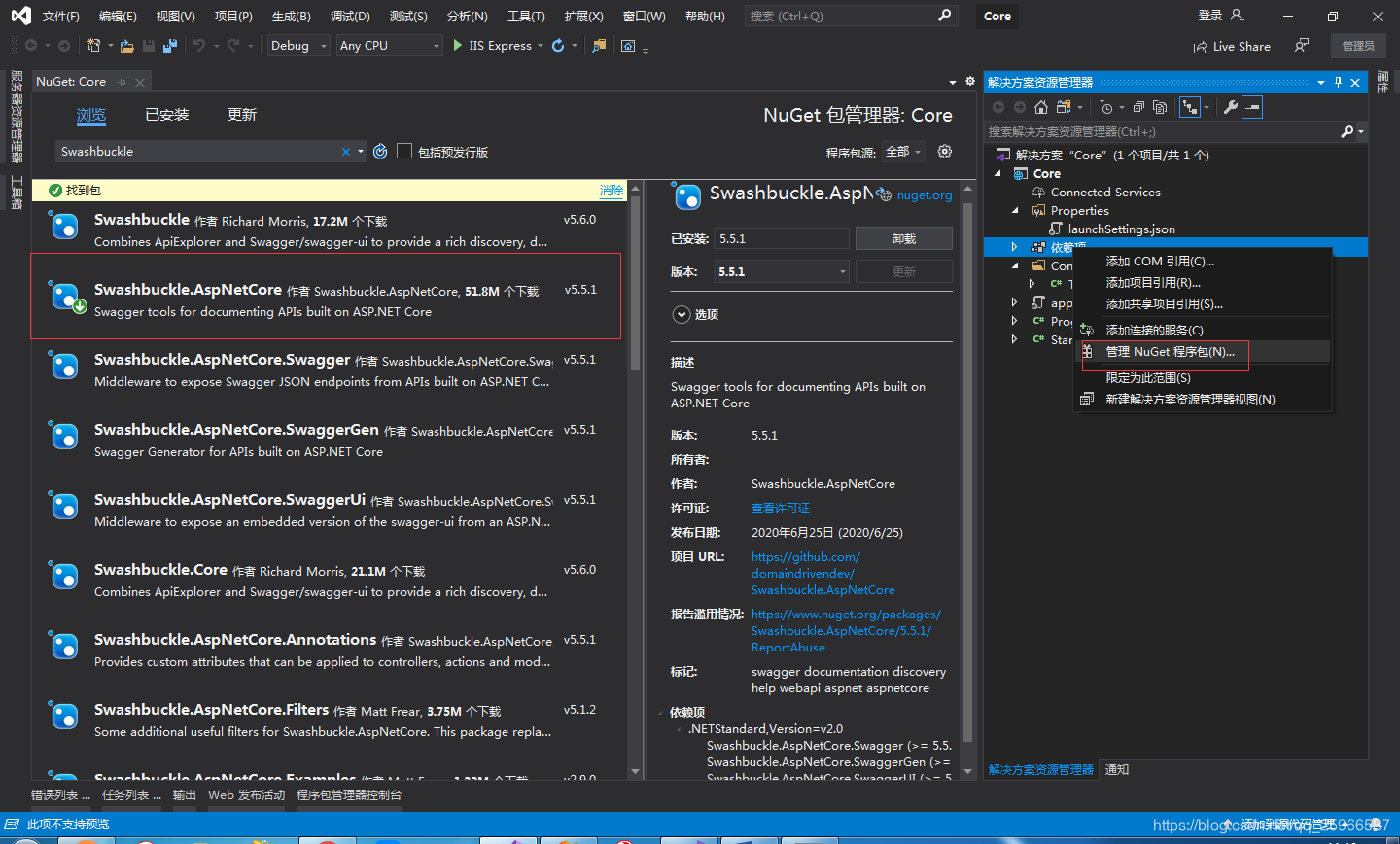Click the feedback icon next to Live Share
Image resolution: width=1400 pixels, height=844 pixels.
click(x=1302, y=46)
